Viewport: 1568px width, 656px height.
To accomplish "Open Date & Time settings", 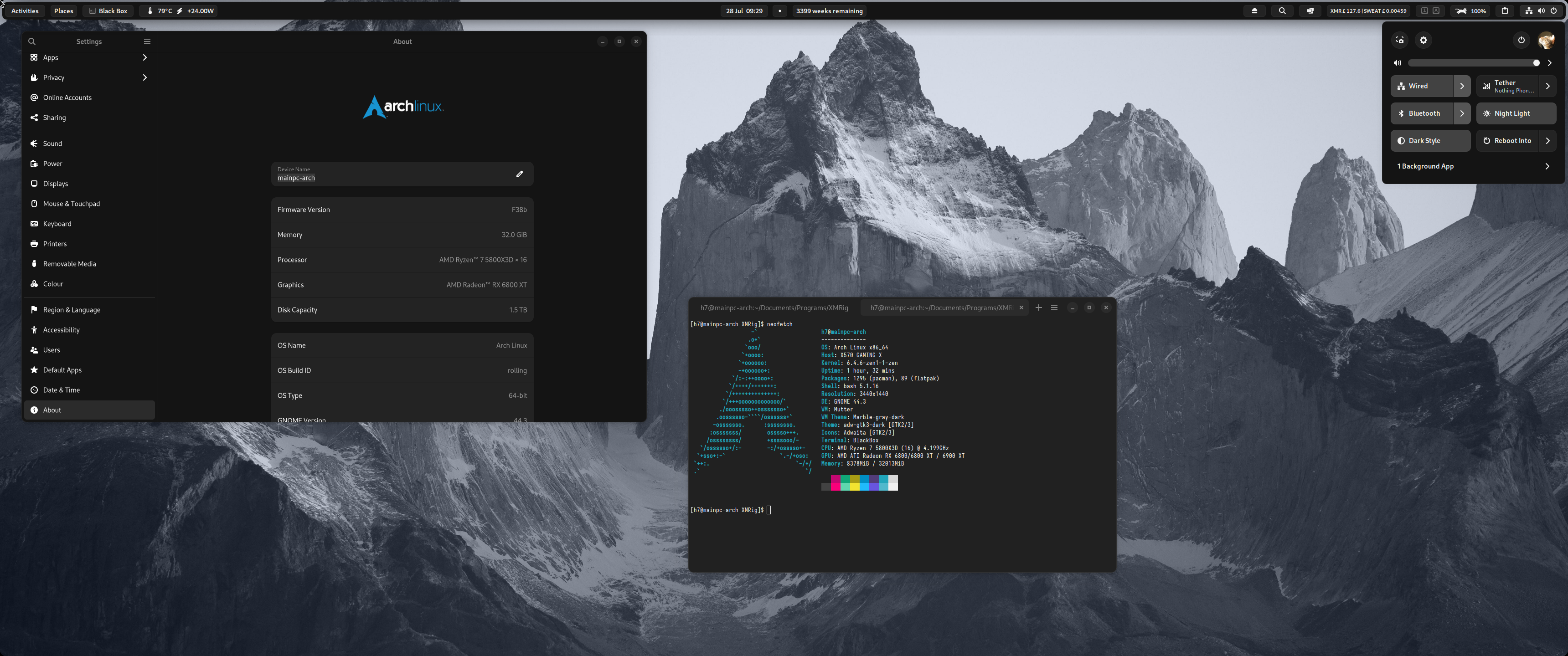I will click(x=89, y=390).
